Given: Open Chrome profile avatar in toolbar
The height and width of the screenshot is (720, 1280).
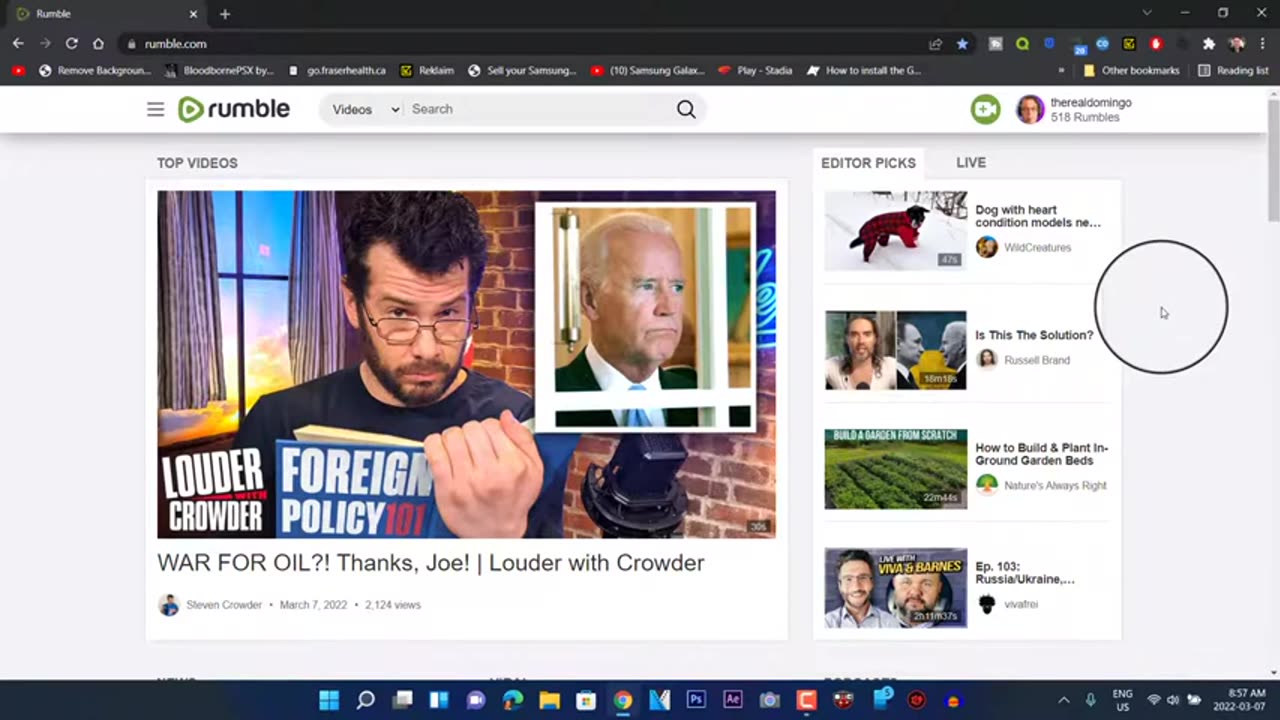Looking at the screenshot, I should [x=1237, y=44].
